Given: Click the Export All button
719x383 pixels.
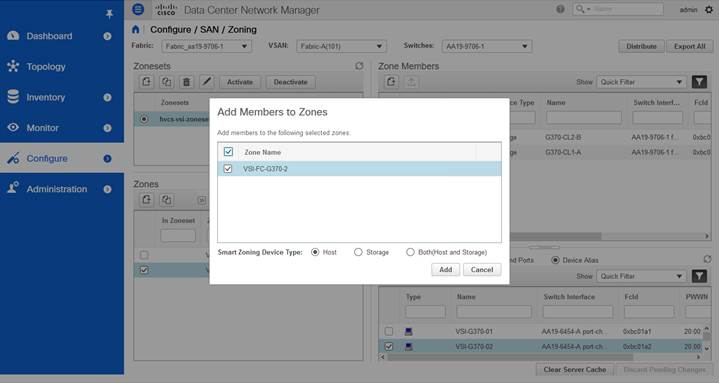Looking at the screenshot, I should click(690, 46).
